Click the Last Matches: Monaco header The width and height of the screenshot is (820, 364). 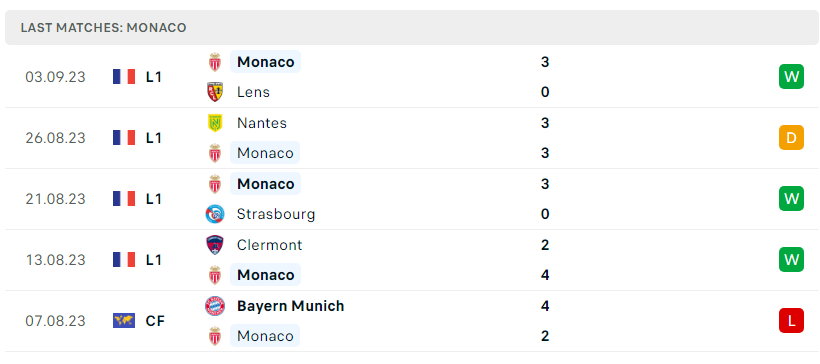point(104,28)
